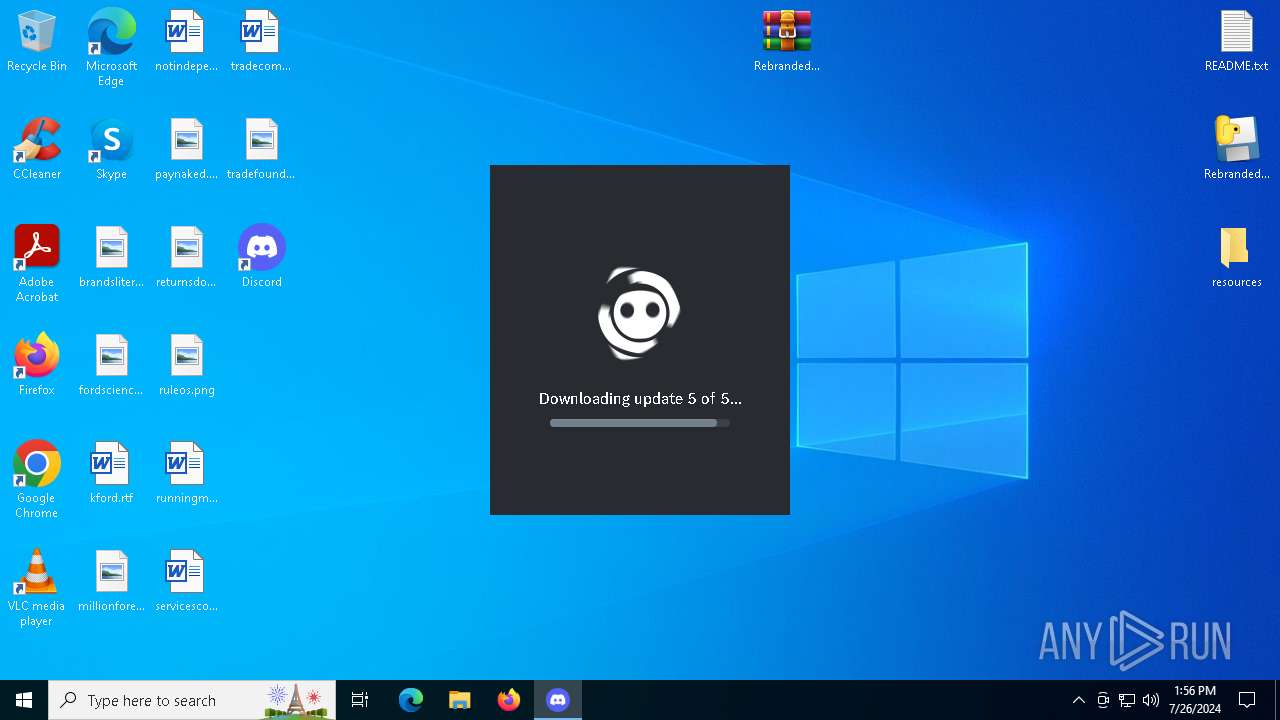Image resolution: width=1280 pixels, height=720 pixels.
Task: Open Microsoft Edge from the taskbar
Action: point(411,700)
